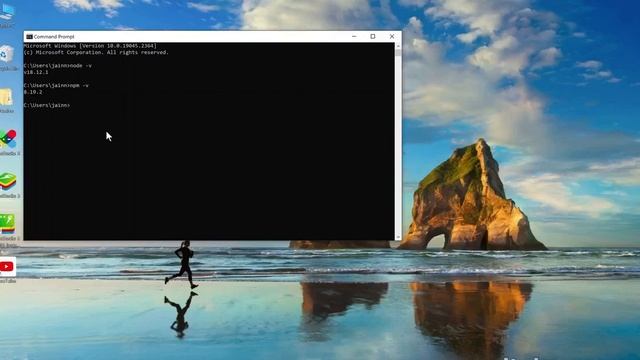Click the "Microsoft Windows [Version" line
Image resolution: width=640 pixels, height=360 pixels.
pyautogui.click(x=90, y=46)
